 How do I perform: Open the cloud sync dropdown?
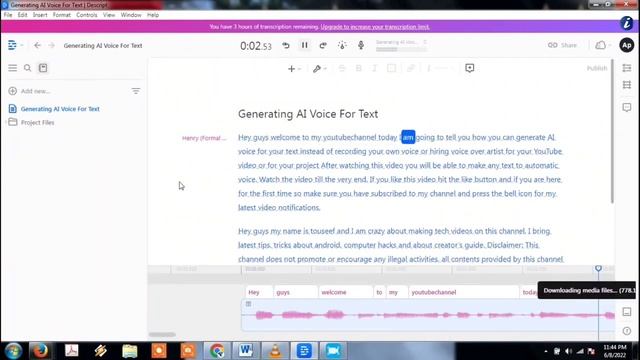[x=603, y=45]
